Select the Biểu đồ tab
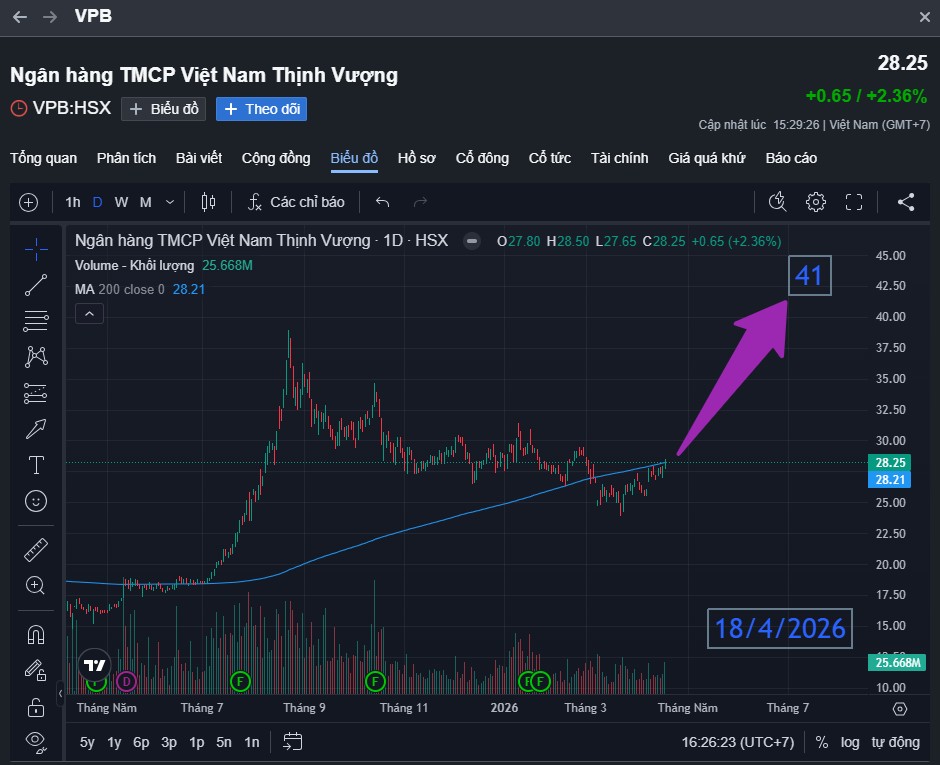Viewport: 940px width, 765px height. [x=354, y=158]
